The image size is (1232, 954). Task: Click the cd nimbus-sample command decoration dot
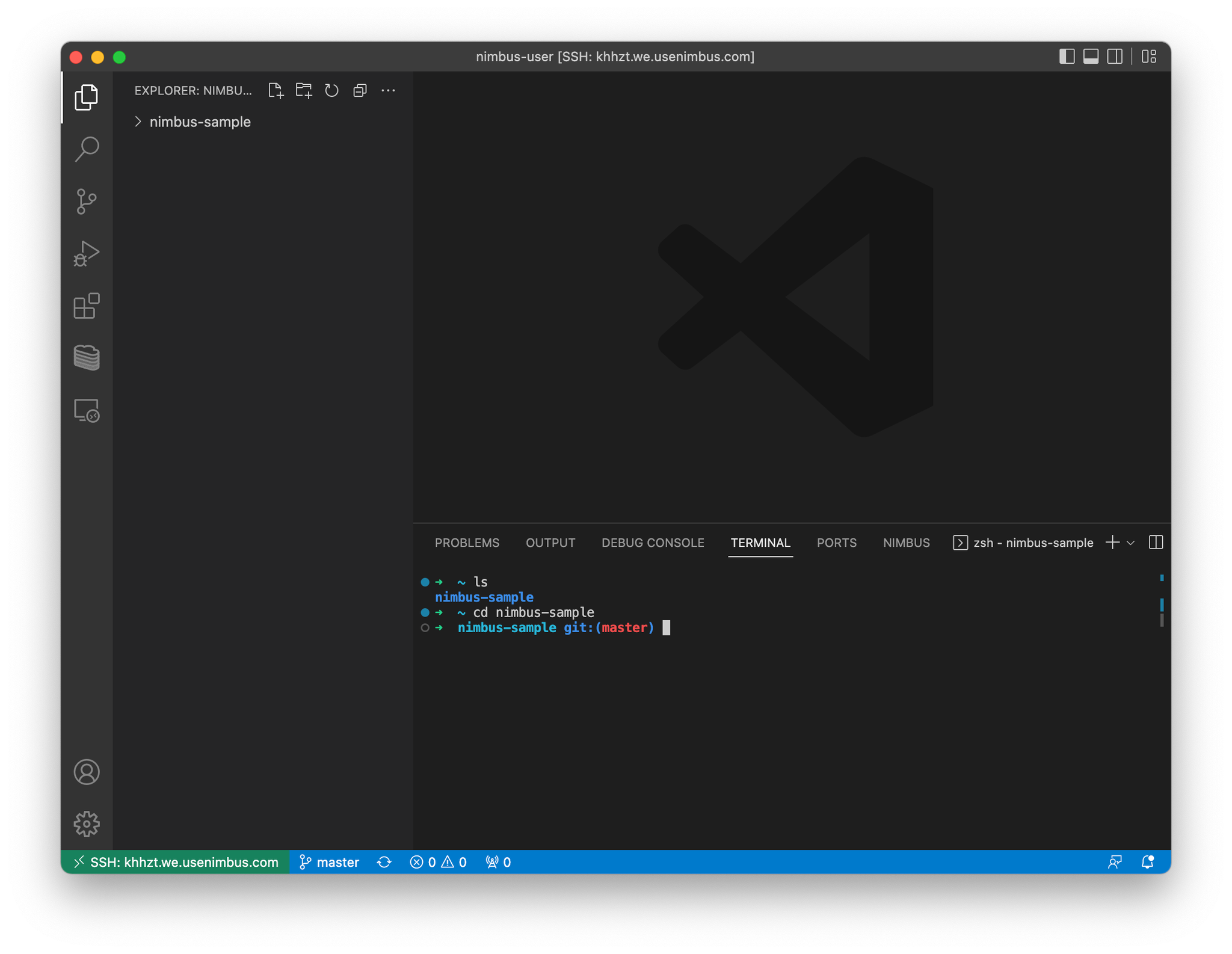point(425,612)
